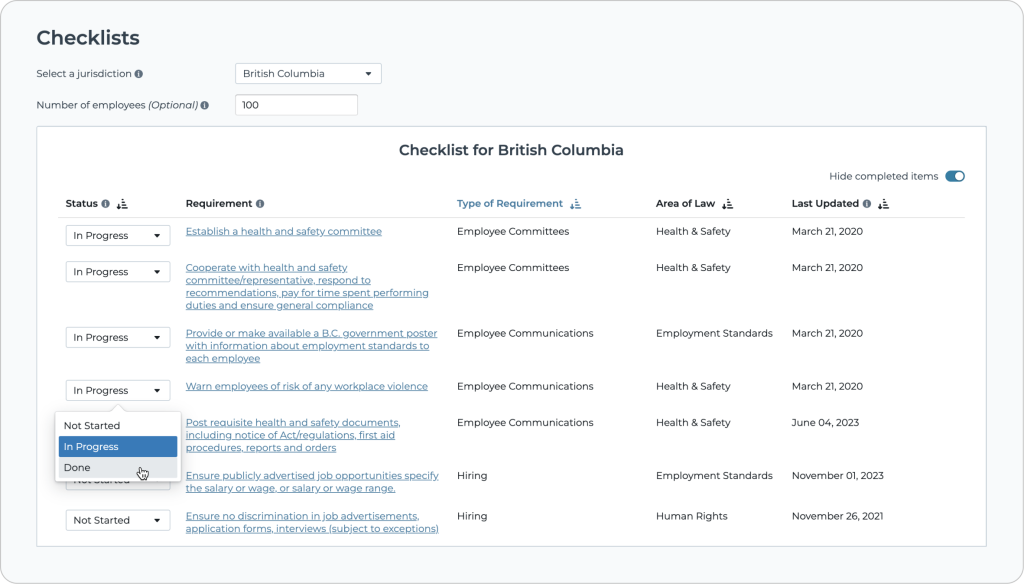Click the workplace violence warning requirement link
Screen dimensions: 1024x584
tap(305, 386)
